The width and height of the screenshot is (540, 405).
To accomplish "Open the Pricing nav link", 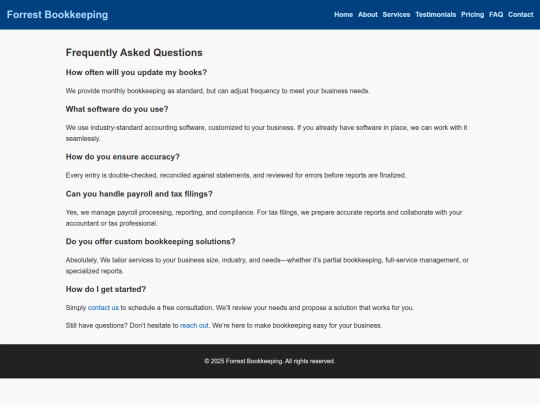I will (472, 15).
